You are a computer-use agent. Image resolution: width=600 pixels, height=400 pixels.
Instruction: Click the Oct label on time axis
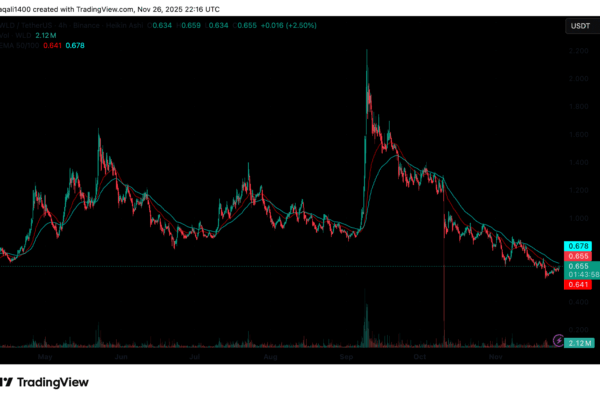tap(420, 355)
